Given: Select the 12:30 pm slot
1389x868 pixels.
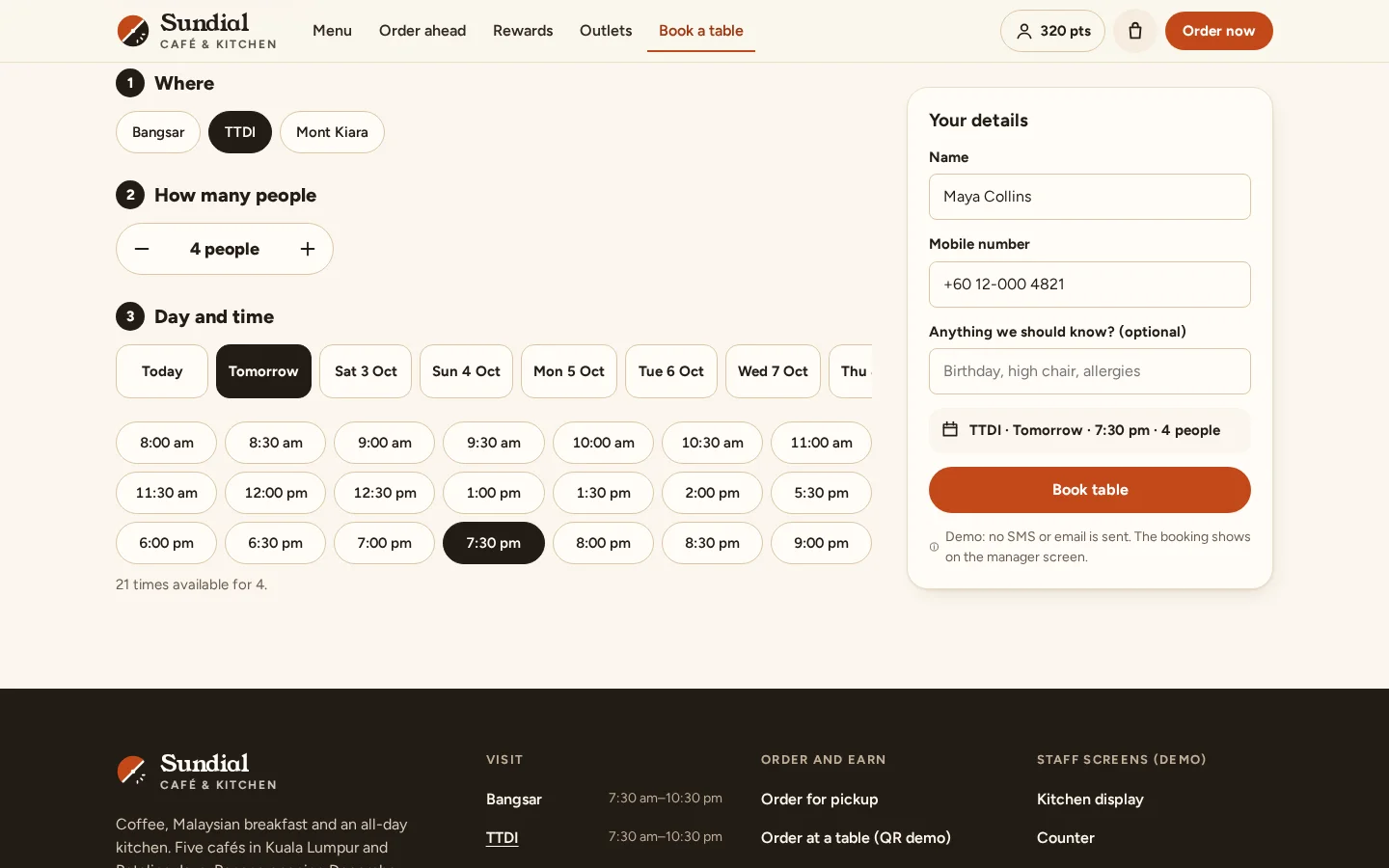Looking at the screenshot, I should [385, 493].
